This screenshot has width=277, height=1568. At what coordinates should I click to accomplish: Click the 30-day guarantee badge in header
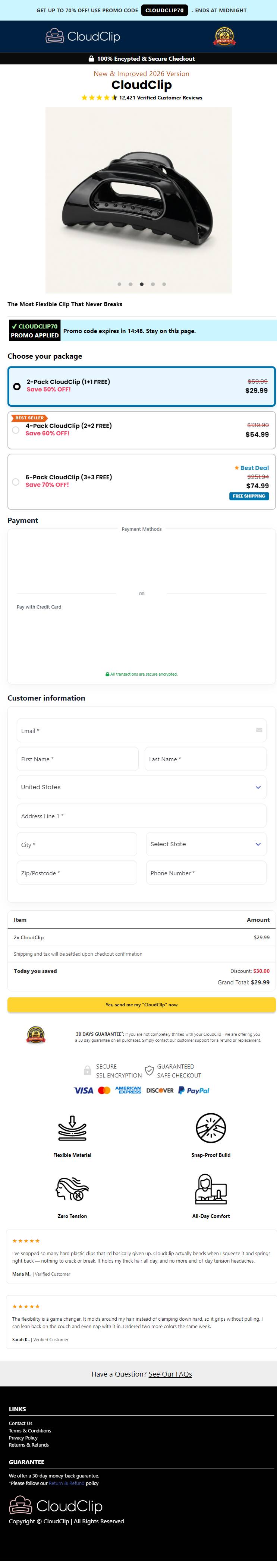click(x=224, y=36)
